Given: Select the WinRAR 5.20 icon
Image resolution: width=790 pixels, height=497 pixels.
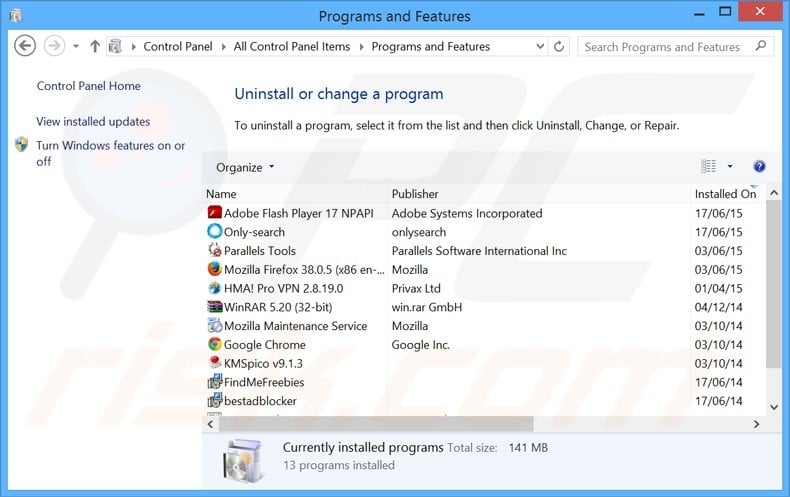Looking at the screenshot, I should point(215,306).
